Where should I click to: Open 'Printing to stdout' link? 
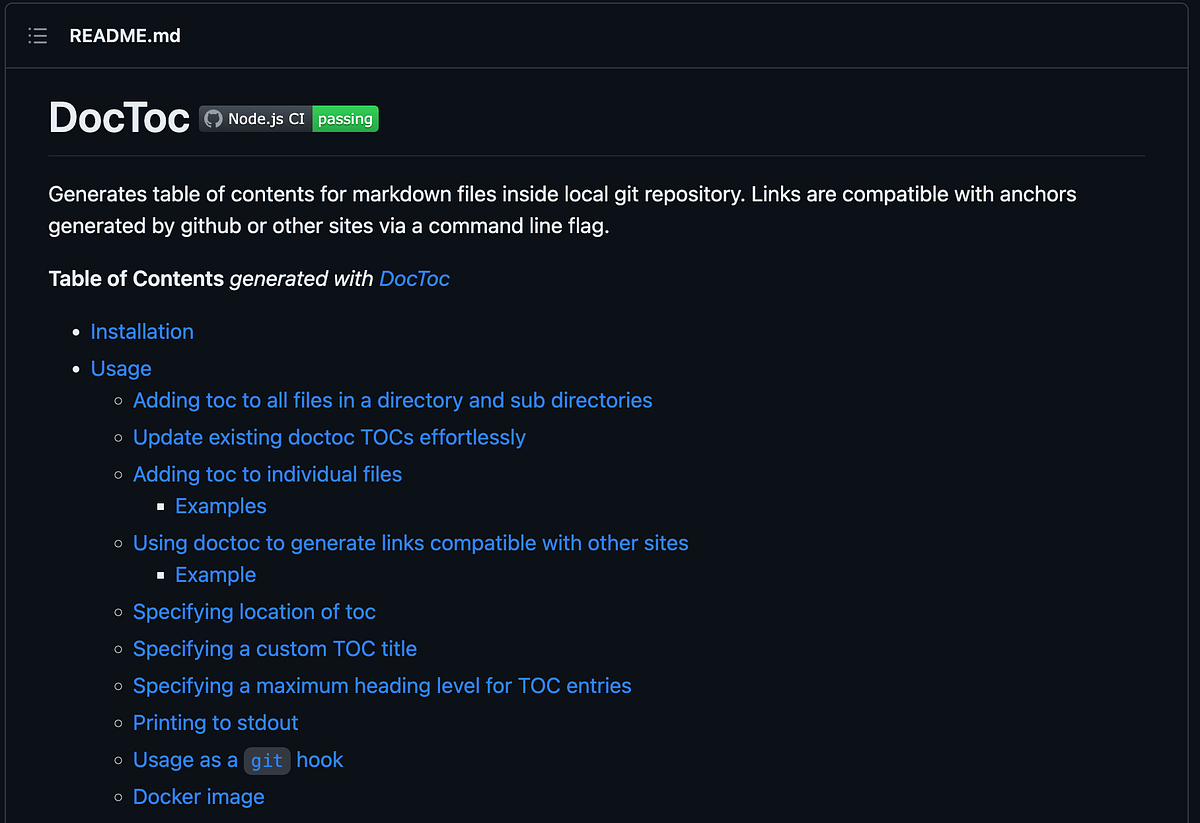(215, 722)
